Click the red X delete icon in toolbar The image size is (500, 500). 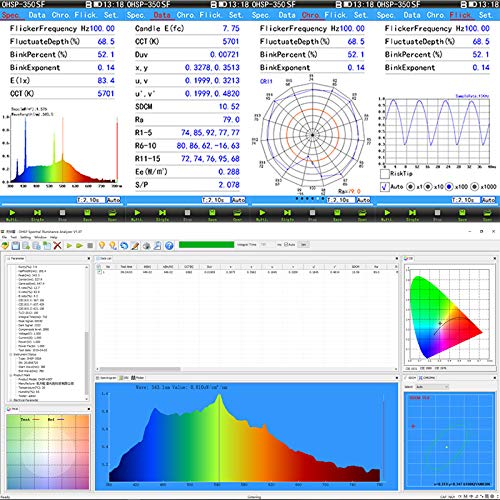(x=57, y=246)
